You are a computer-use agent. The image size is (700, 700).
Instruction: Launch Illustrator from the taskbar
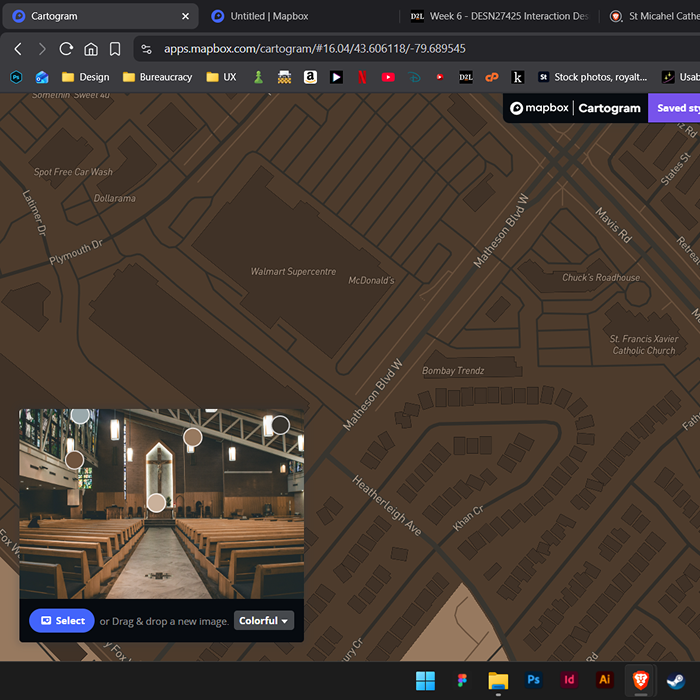point(604,680)
